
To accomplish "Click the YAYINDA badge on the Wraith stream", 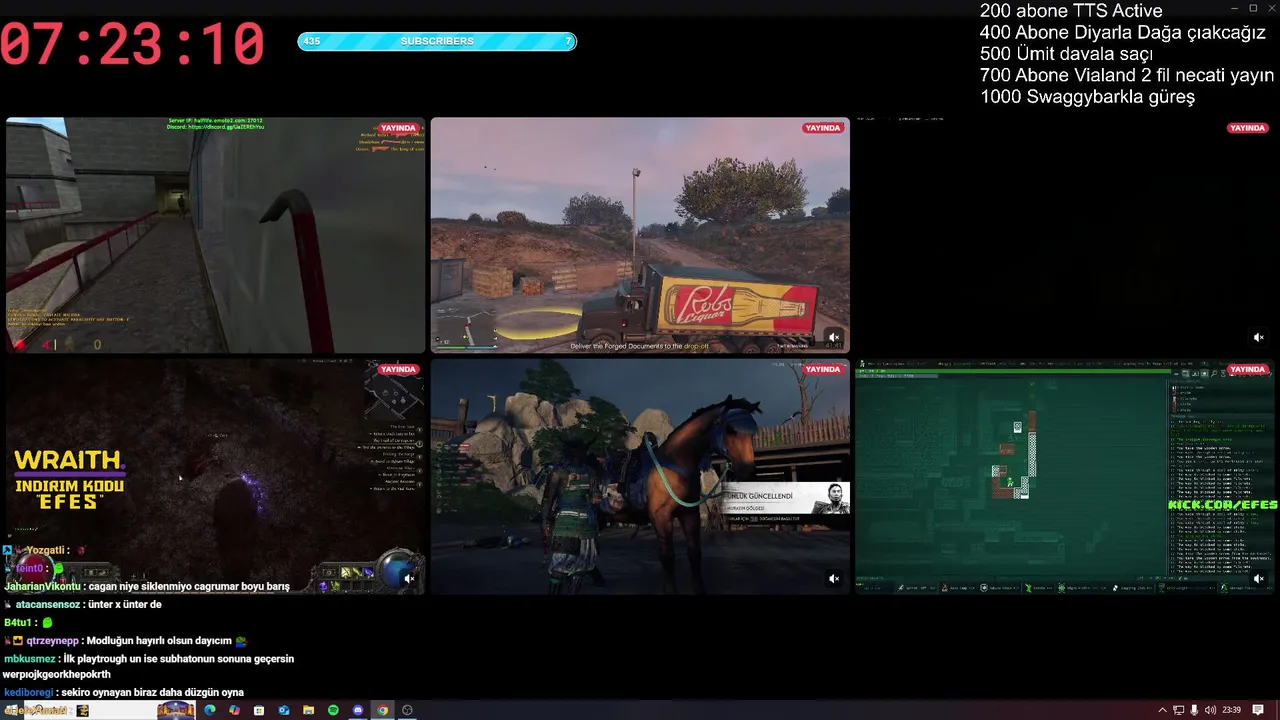I will click(398, 369).
